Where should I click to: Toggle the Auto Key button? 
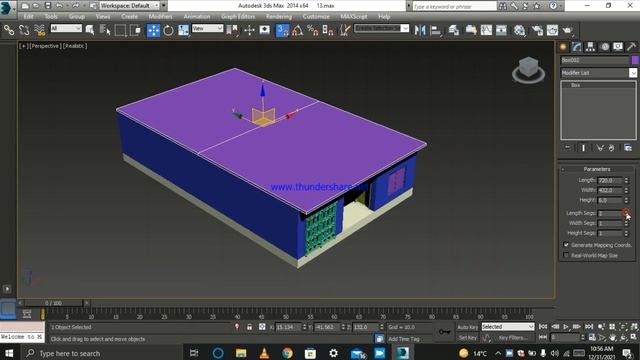pos(467,327)
